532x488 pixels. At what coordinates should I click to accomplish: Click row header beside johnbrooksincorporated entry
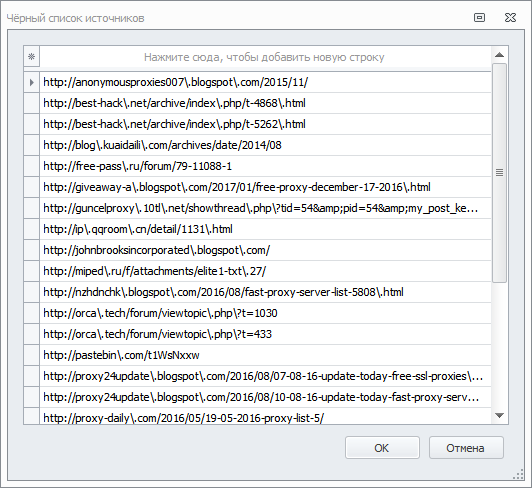(x=32, y=250)
